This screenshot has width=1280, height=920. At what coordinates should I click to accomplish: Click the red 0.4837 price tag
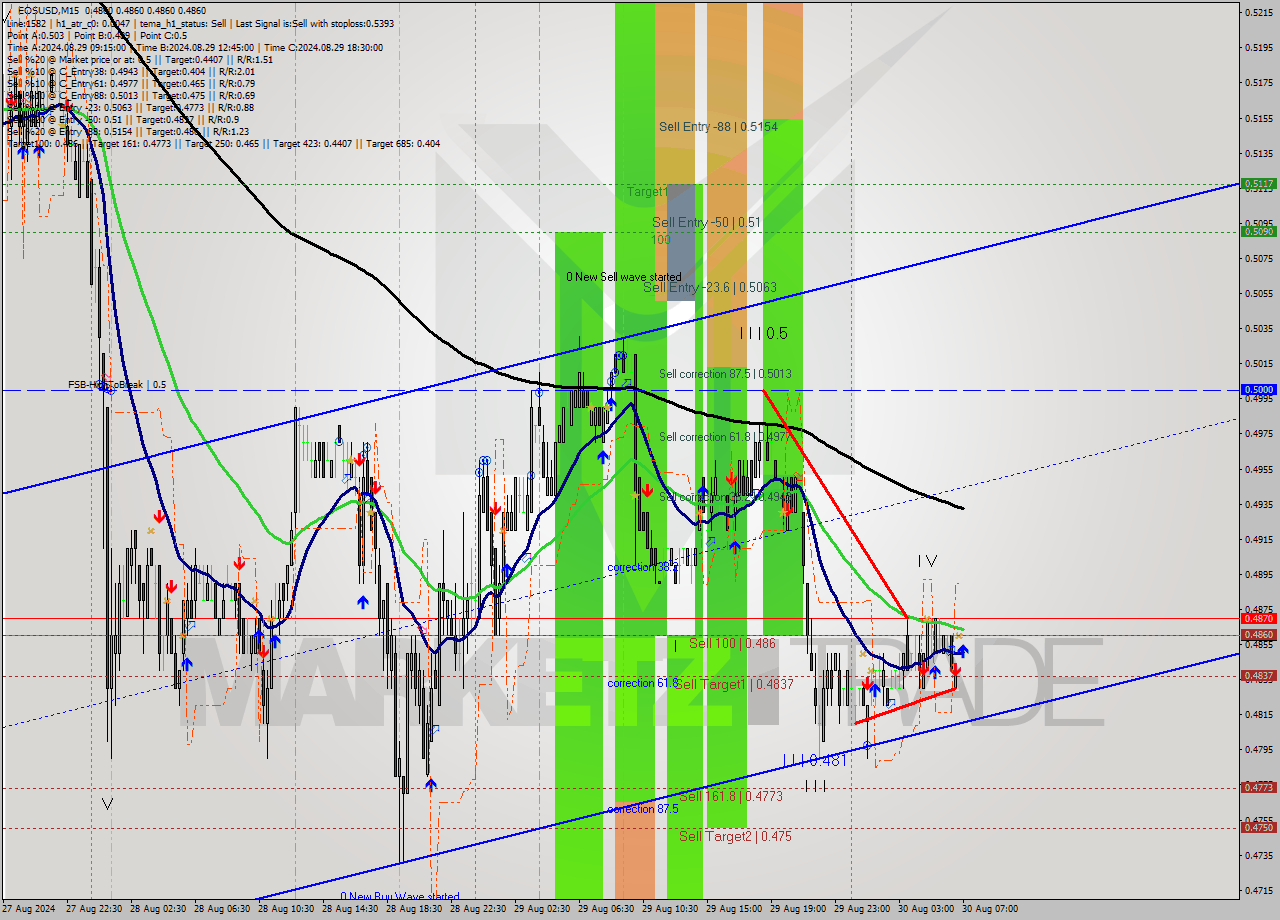[x=1258, y=676]
